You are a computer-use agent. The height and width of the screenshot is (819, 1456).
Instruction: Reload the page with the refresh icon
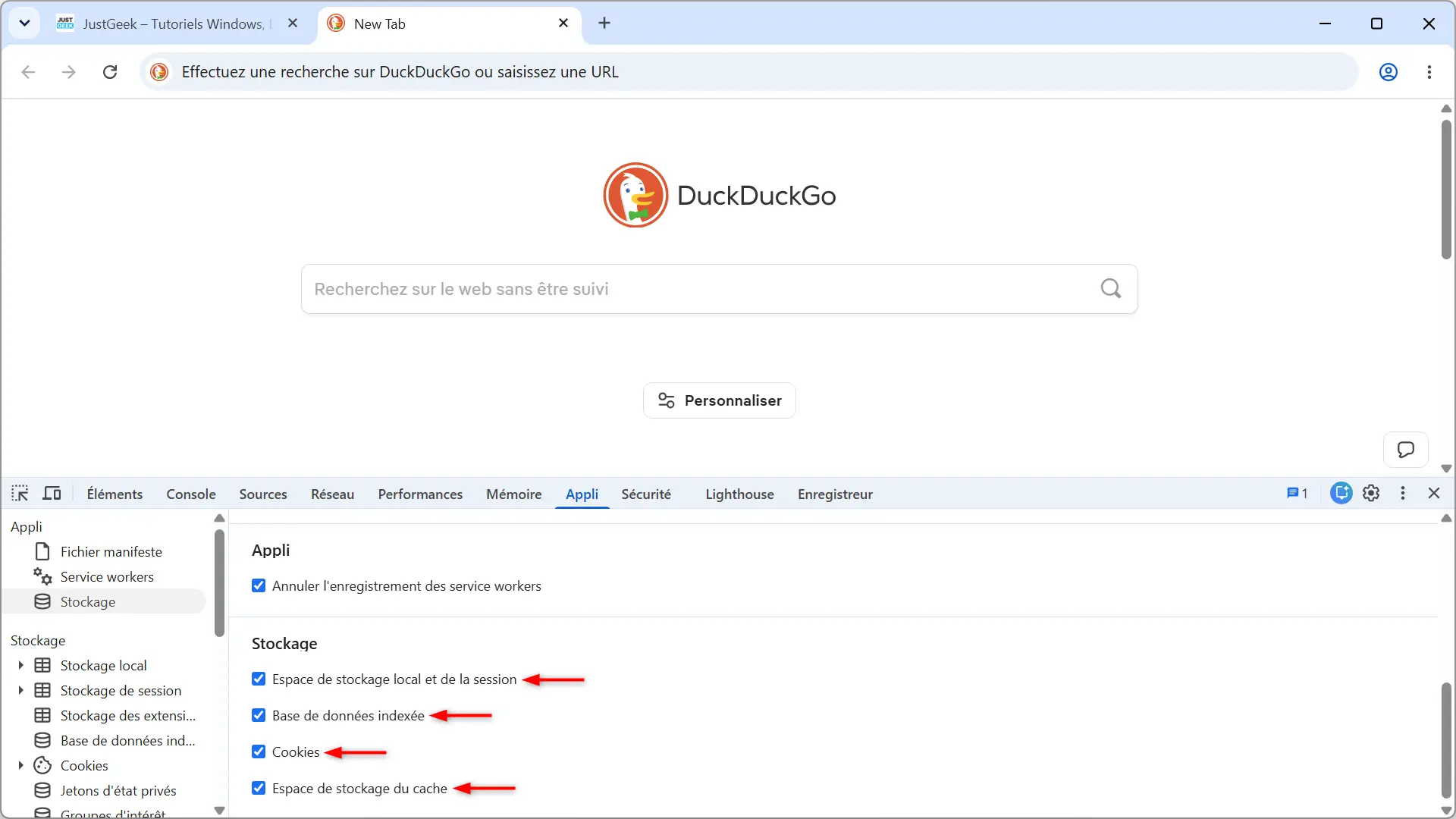[x=110, y=72]
